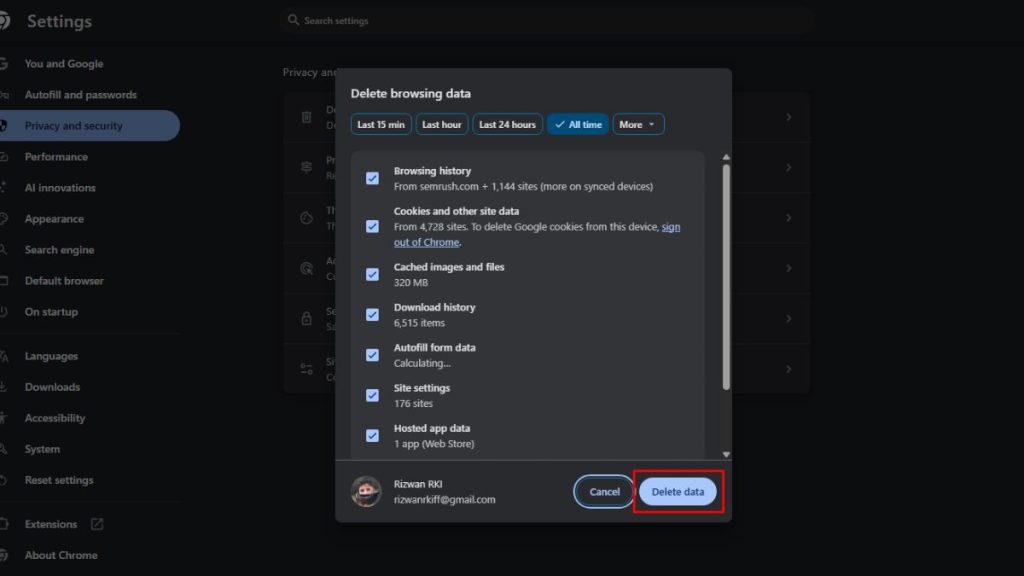Select the Last 24 hours time range
This screenshot has height=576, width=1024.
[507, 125]
